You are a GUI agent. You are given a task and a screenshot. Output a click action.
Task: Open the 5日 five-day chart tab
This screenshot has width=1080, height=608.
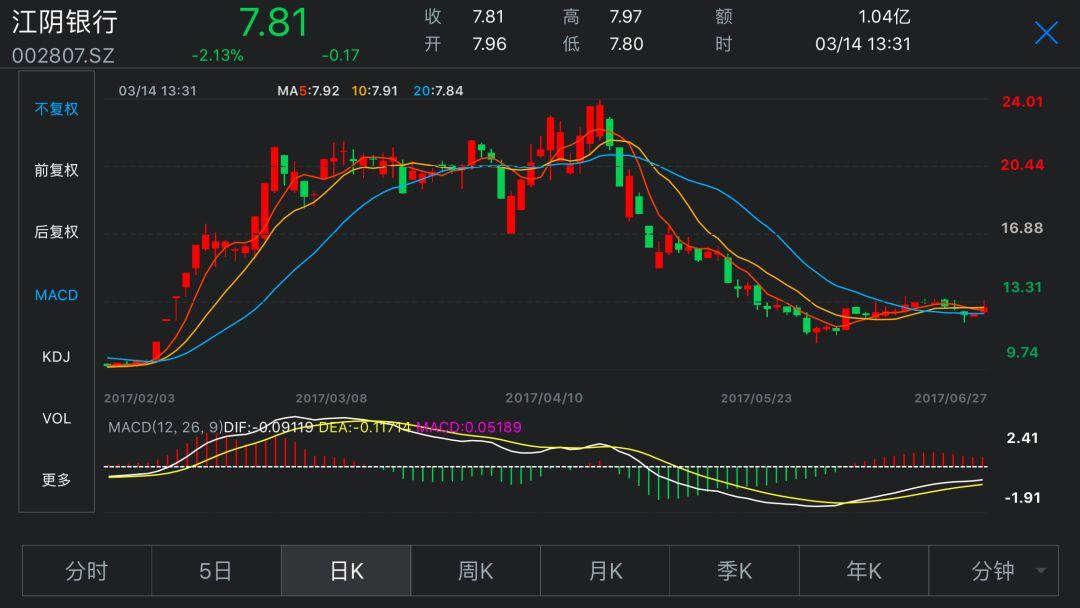(216, 571)
